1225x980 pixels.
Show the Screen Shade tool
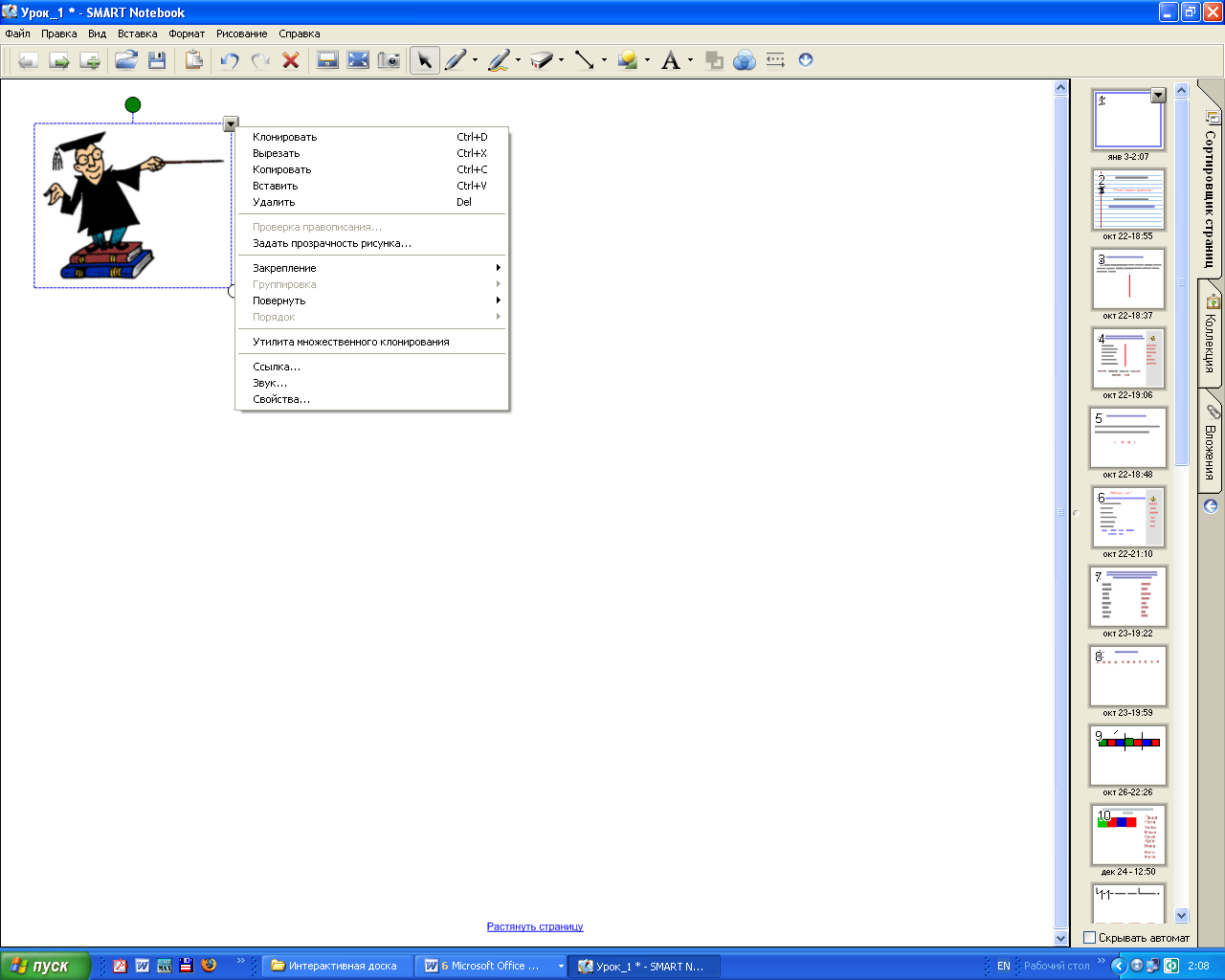pos(327,60)
